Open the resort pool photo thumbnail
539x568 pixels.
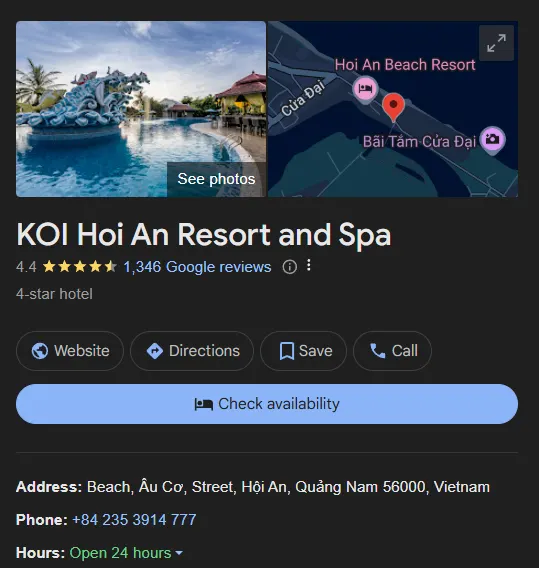[141, 109]
